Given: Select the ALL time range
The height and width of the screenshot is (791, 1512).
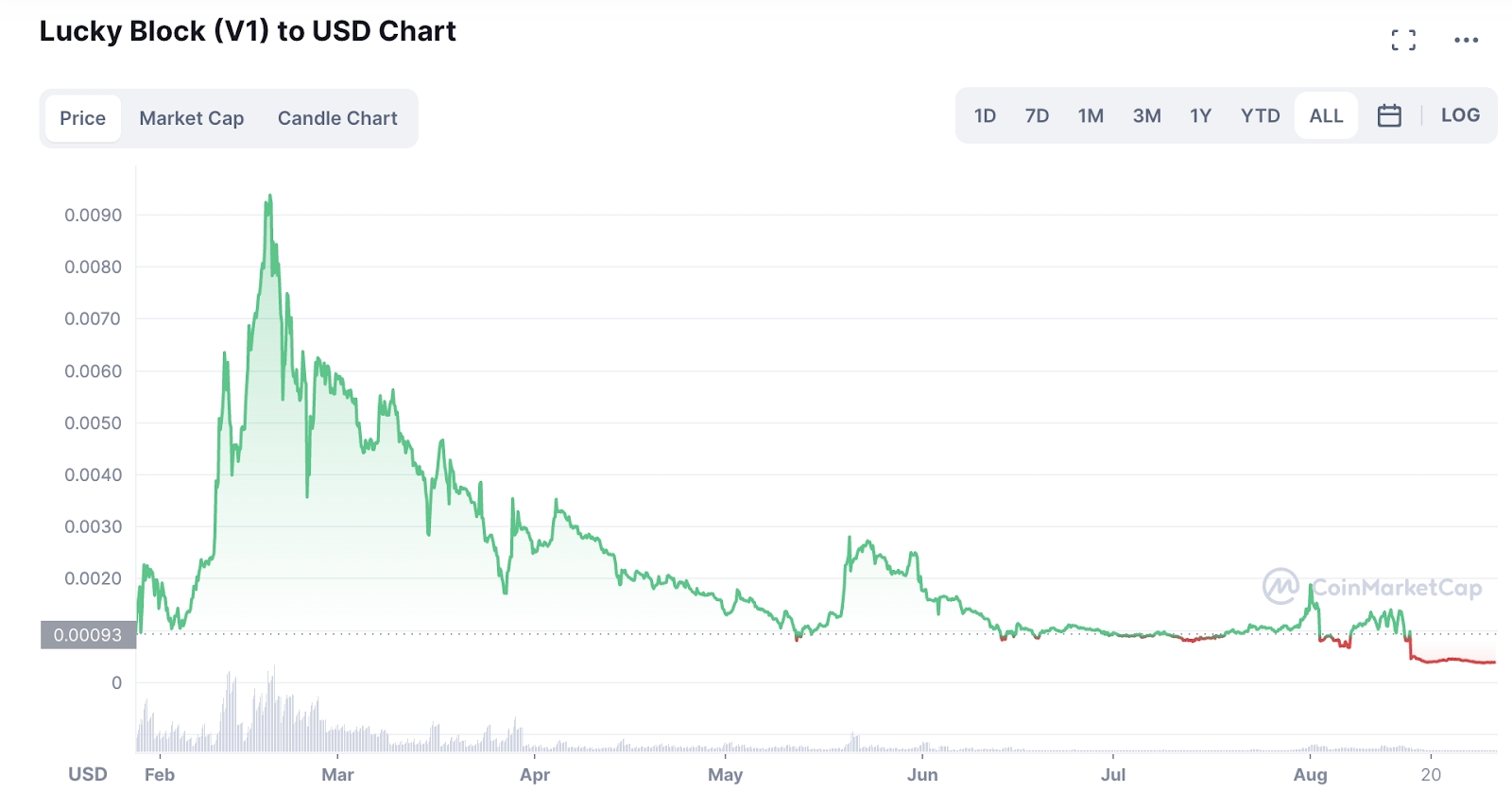Looking at the screenshot, I should pos(1326,115).
